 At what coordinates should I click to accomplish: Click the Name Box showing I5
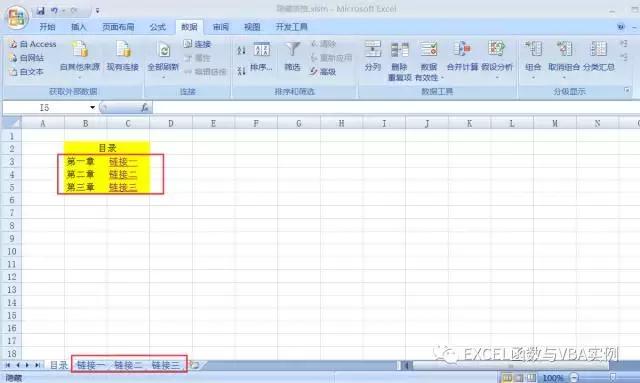pyautogui.click(x=45, y=108)
